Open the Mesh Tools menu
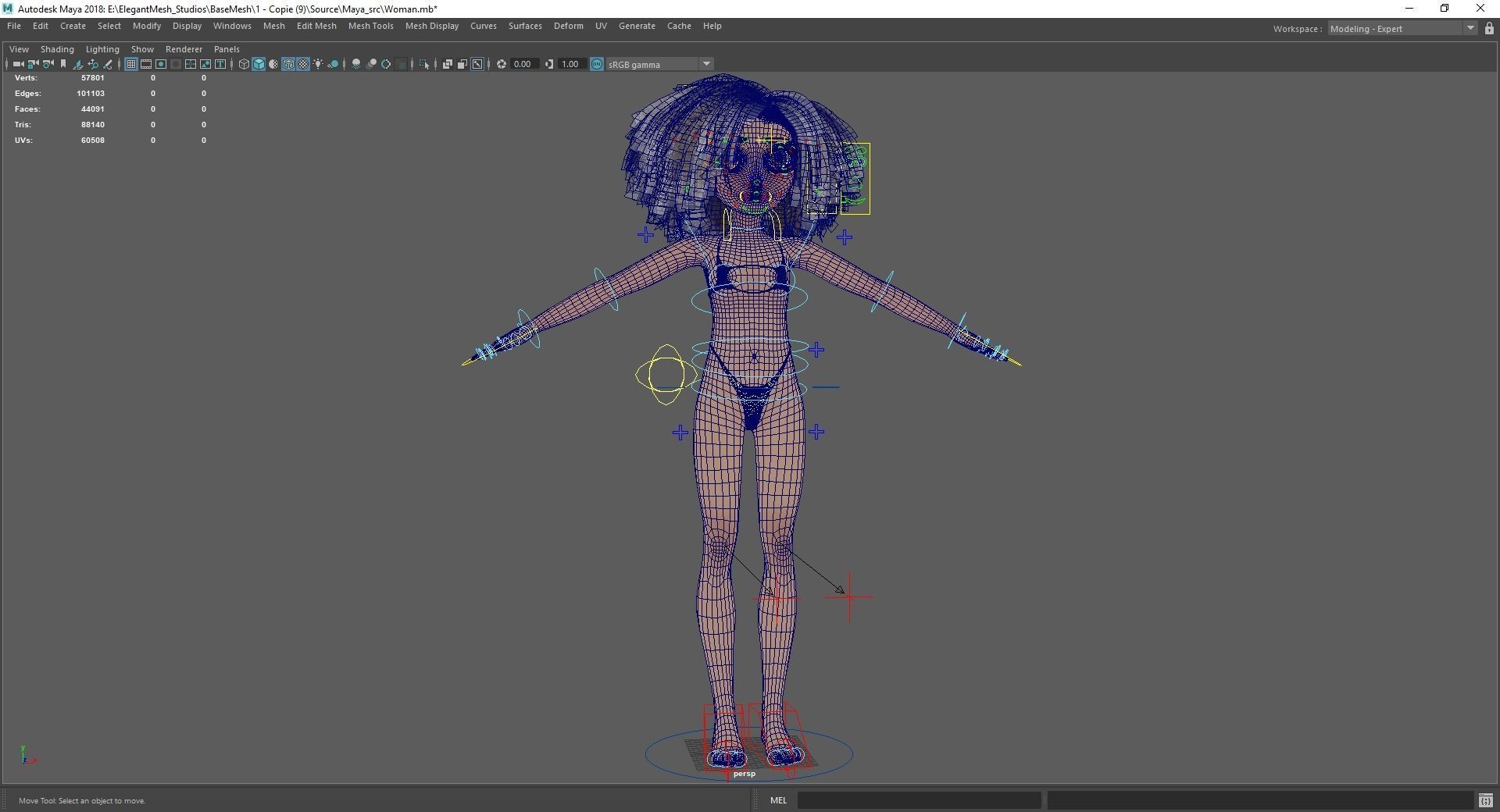 click(370, 26)
